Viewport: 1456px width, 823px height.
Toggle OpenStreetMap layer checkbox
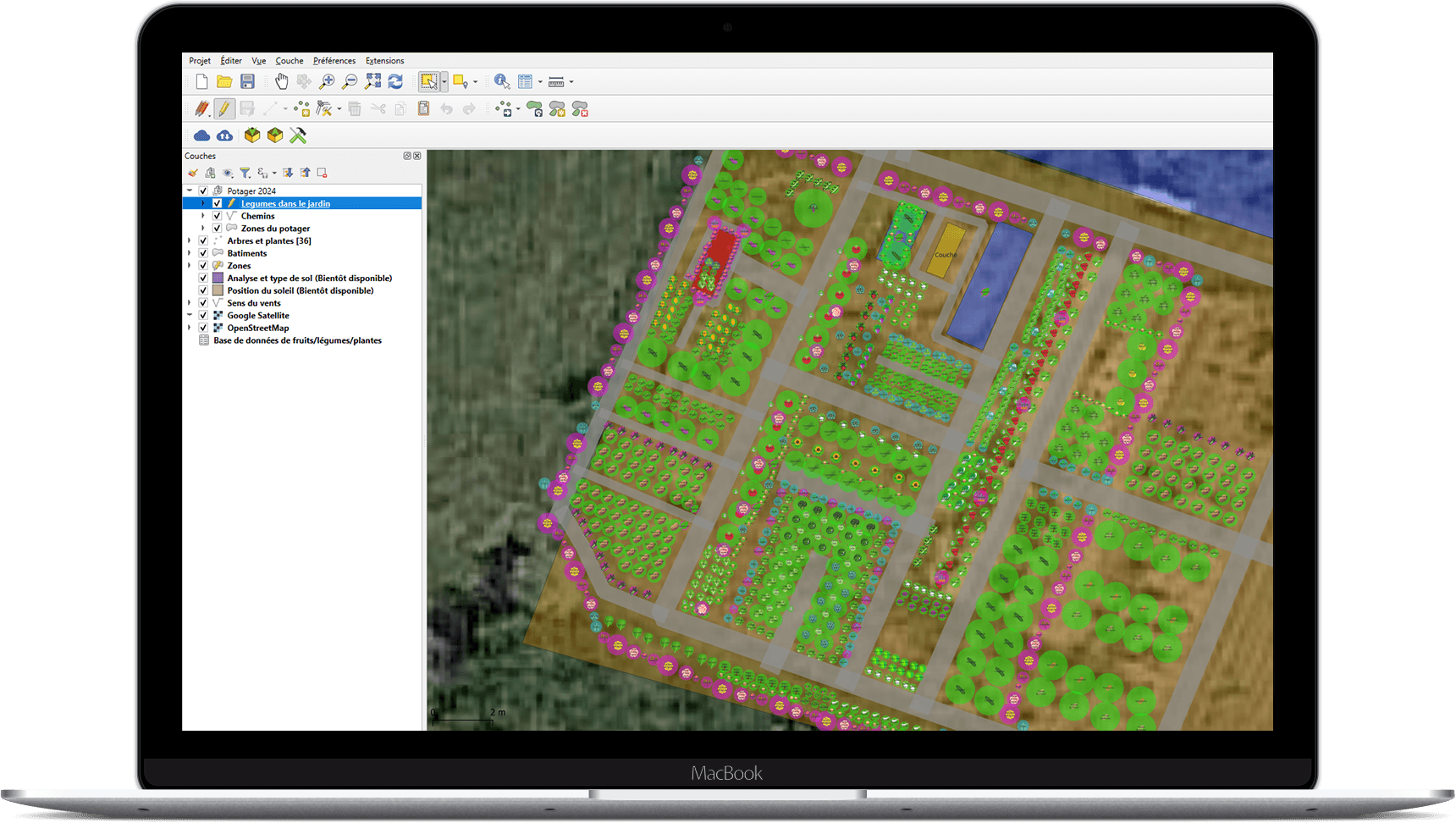[203, 328]
